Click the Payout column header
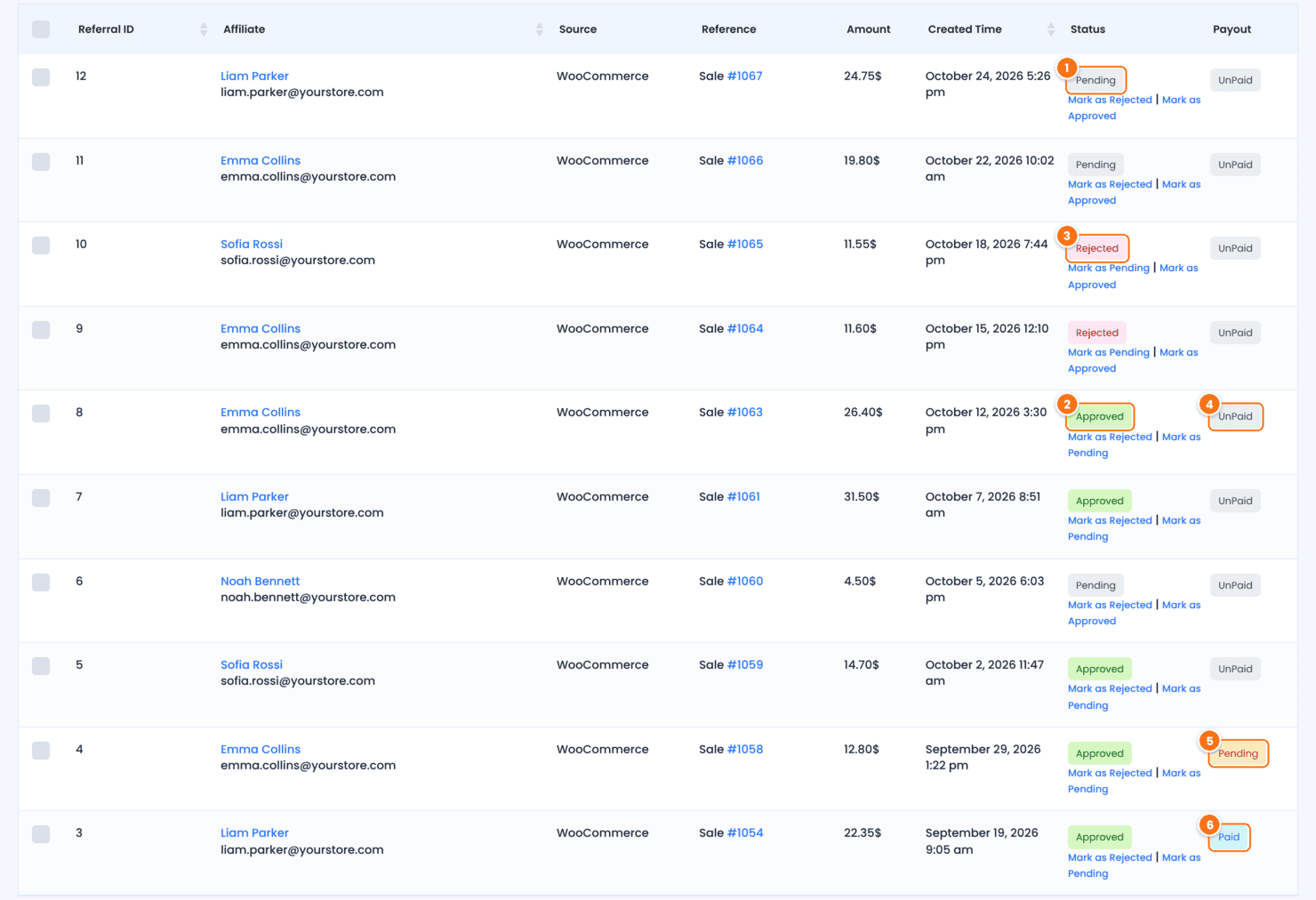The width and height of the screenshot is (1316, 900). coord(1232,29)
